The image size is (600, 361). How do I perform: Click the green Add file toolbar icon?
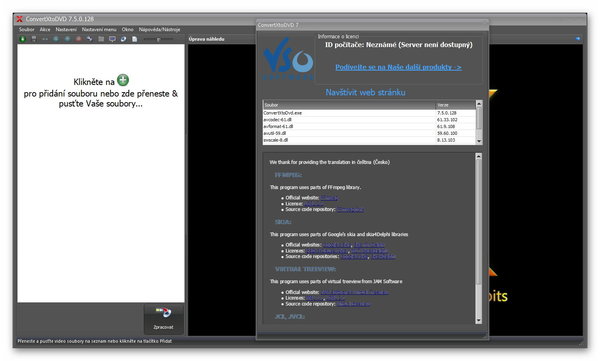[22, 39]
